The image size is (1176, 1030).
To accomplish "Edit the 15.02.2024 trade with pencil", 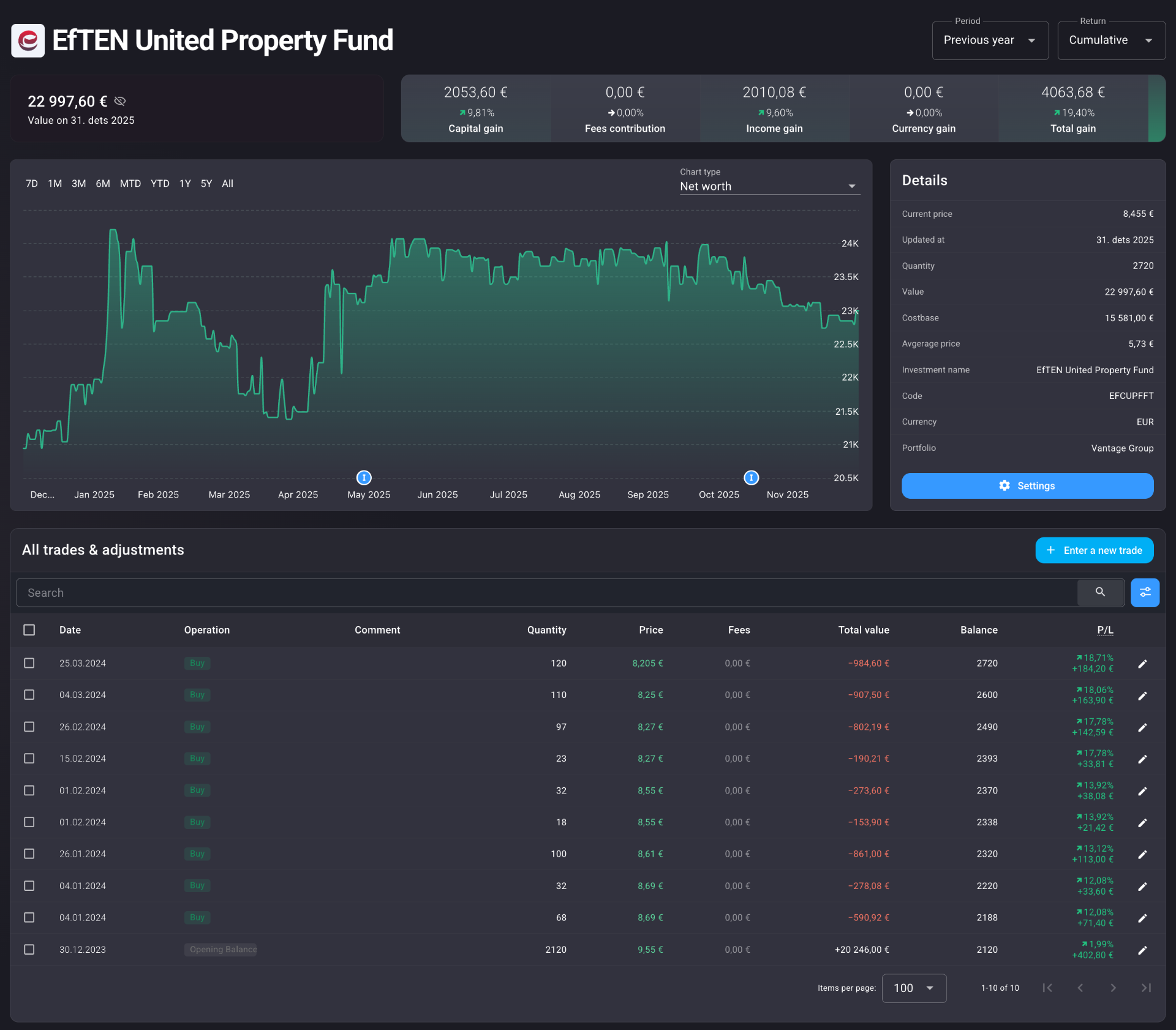I will coord(1142,759).
